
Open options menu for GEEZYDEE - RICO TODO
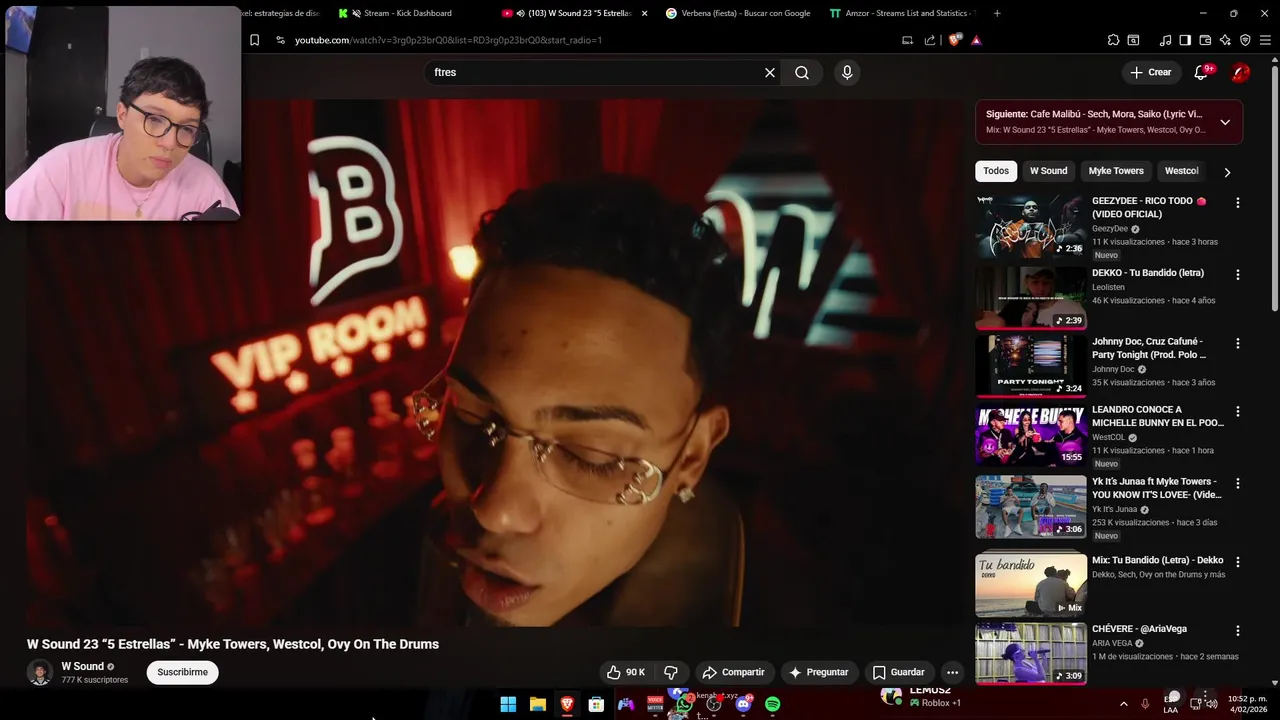pos(1238,203)
